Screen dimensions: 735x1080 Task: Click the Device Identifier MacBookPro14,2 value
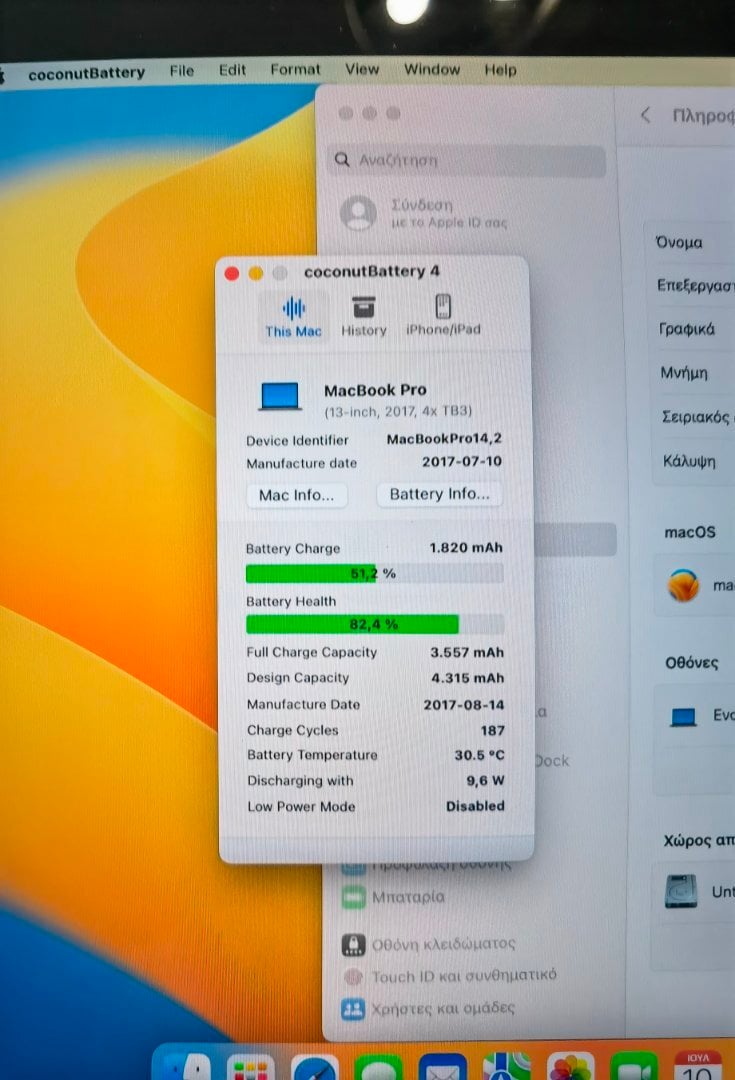[x=444, y=439]
